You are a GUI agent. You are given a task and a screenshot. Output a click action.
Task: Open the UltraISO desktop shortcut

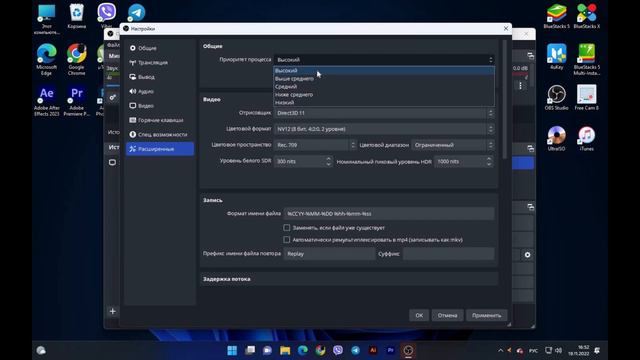[556, 139]
